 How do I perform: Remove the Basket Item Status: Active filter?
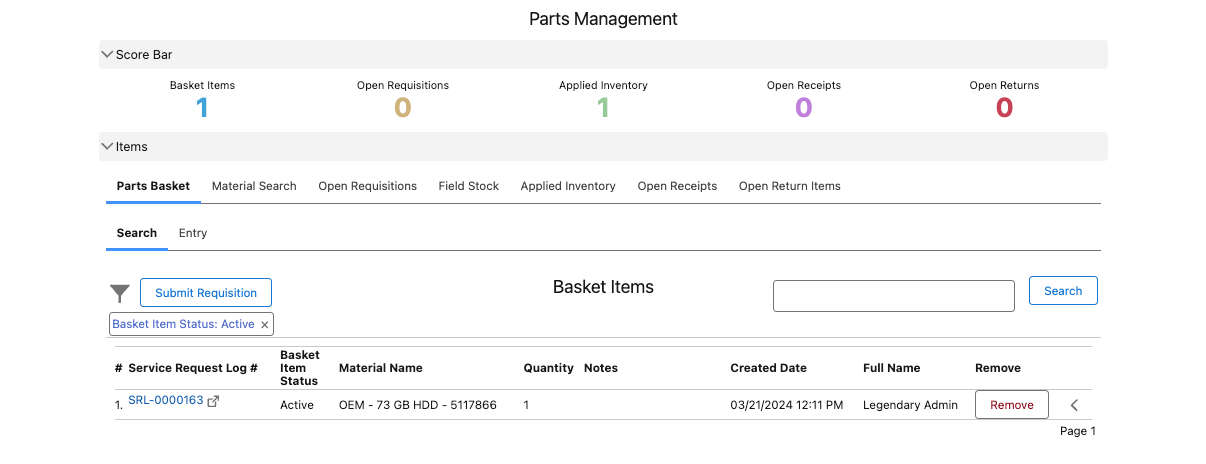[x=265, y=325]
